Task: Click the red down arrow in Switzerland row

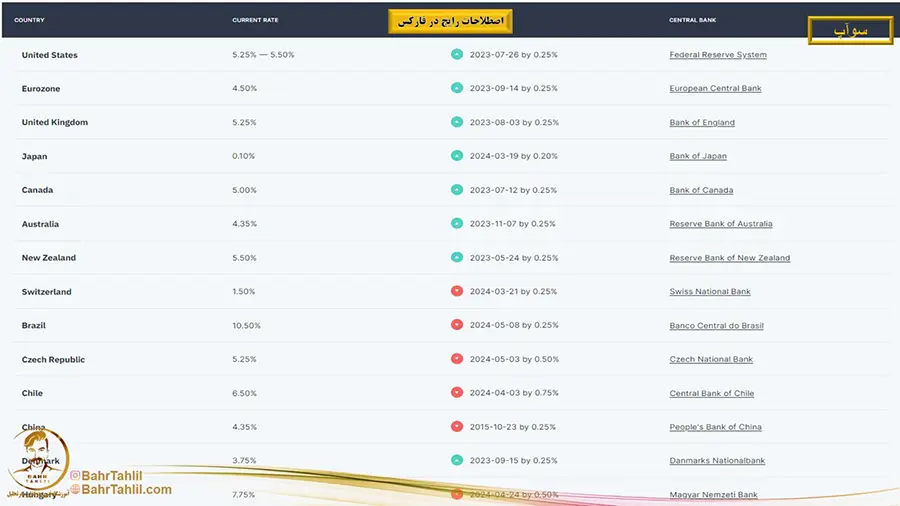Action: (x=457, y=292)
